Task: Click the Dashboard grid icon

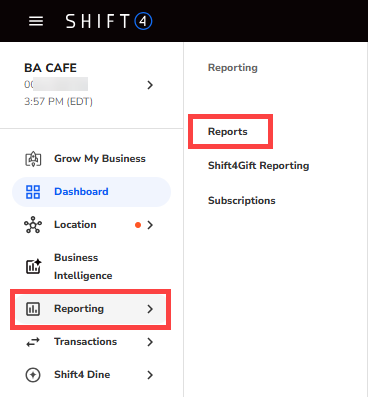Action: [x=33, y=192]
